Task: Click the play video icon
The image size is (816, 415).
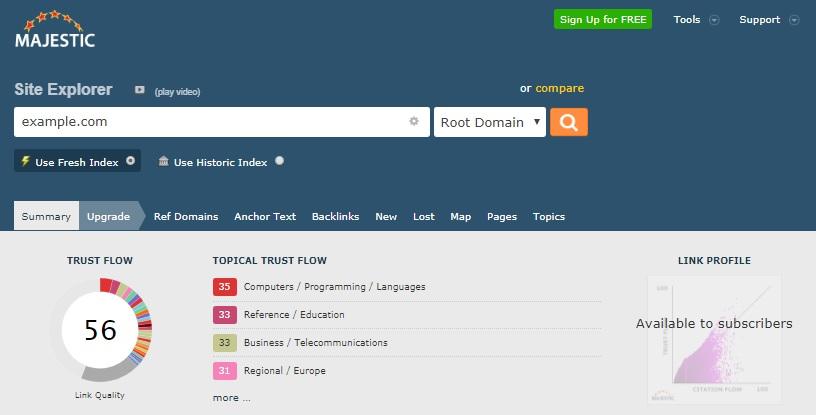Action: [139, 90]
